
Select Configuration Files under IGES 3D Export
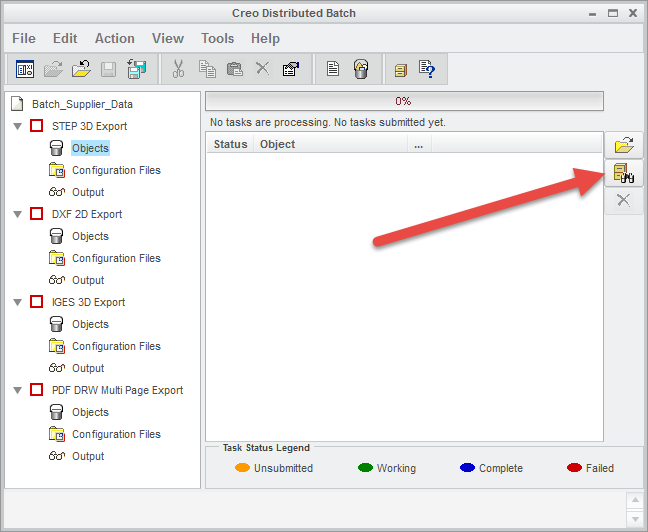pyautogui.click(x=116, y=346)
